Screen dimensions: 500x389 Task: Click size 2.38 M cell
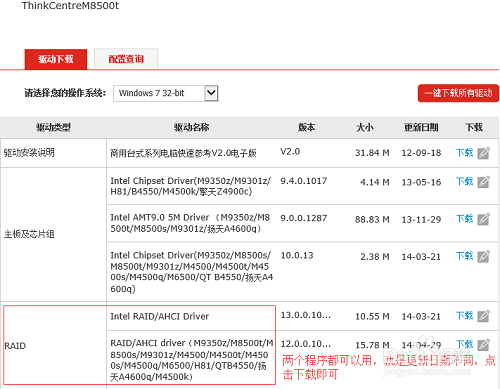pyautogui.click(x=375, y=257)
